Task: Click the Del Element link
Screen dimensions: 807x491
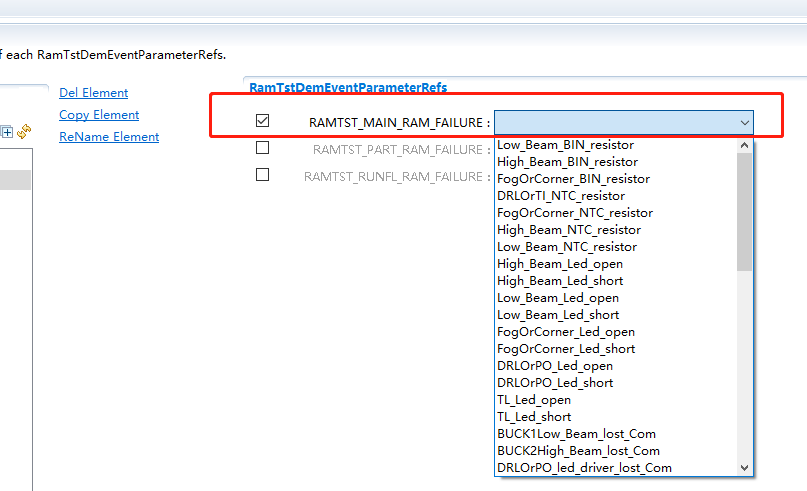Action: pyautogui.click(x=93, y=93)
